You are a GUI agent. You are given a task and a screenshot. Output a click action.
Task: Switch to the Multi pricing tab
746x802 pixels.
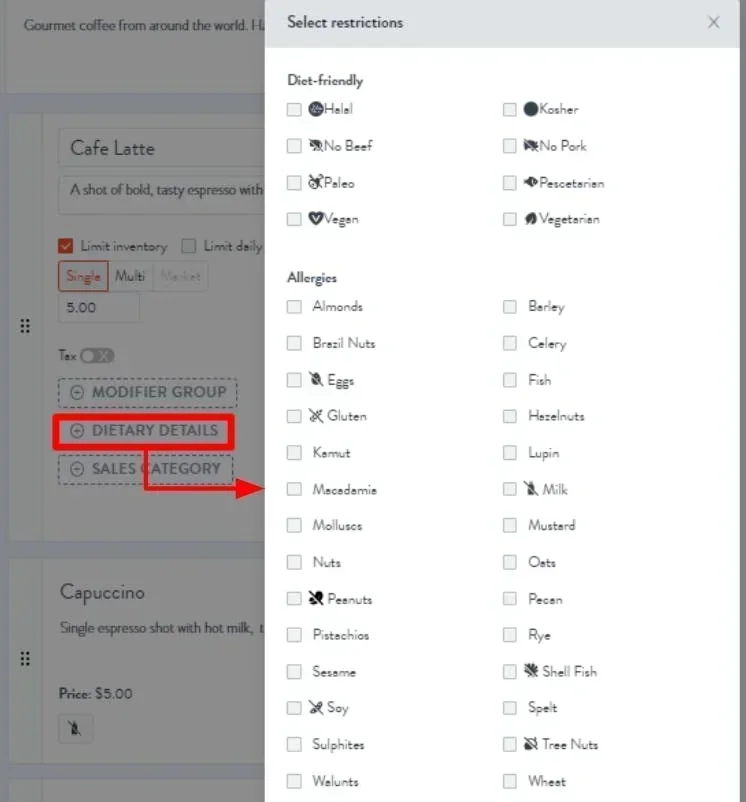point(130,276)
